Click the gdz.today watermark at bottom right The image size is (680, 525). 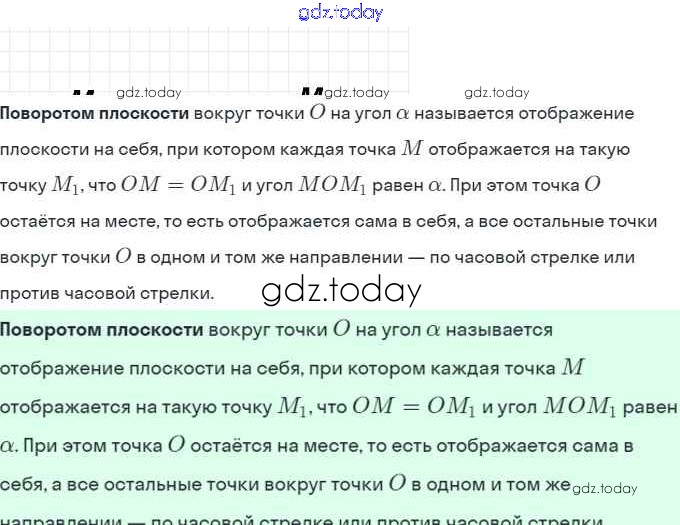[604, 488]
